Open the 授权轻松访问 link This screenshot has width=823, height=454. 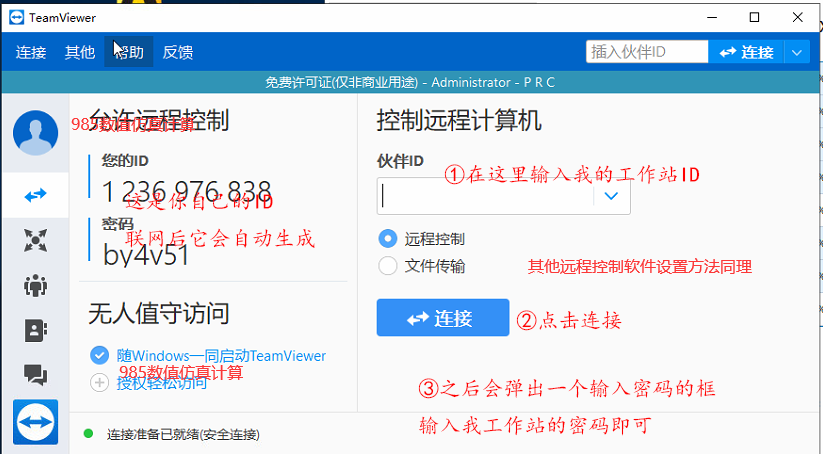[x=162, y=383]
